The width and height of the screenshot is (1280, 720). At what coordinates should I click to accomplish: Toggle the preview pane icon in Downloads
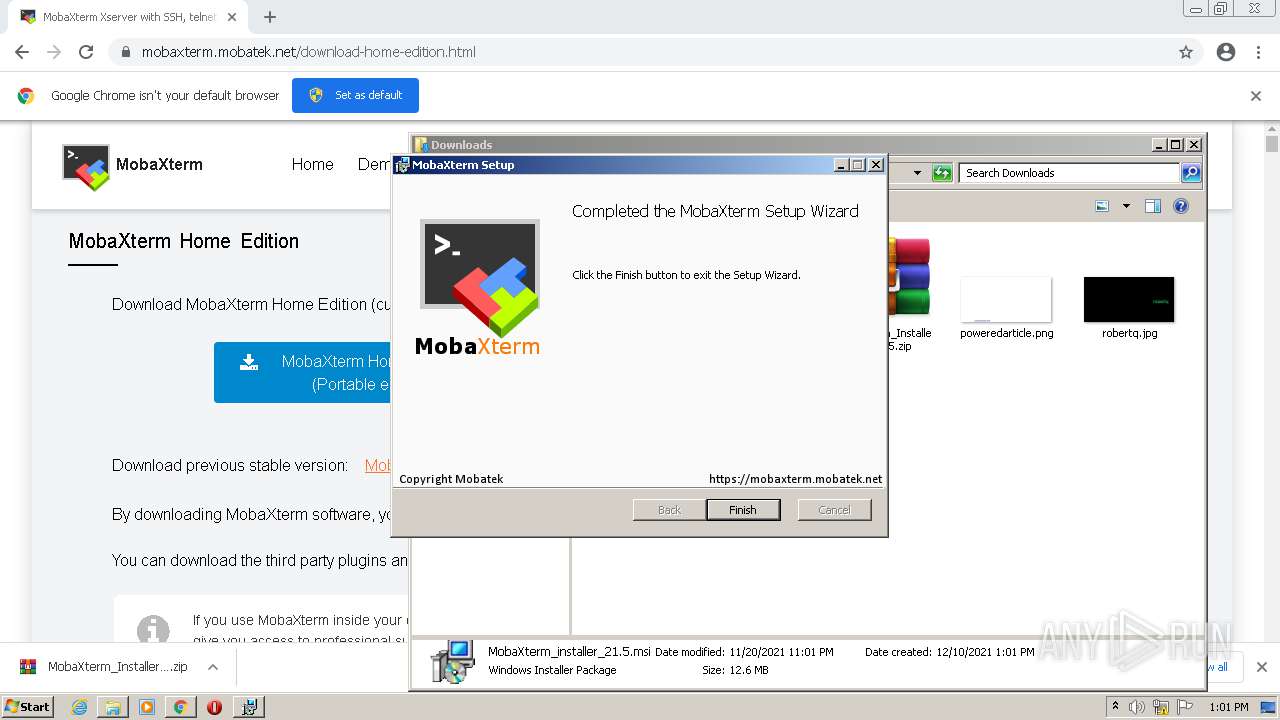(1152, 206)
